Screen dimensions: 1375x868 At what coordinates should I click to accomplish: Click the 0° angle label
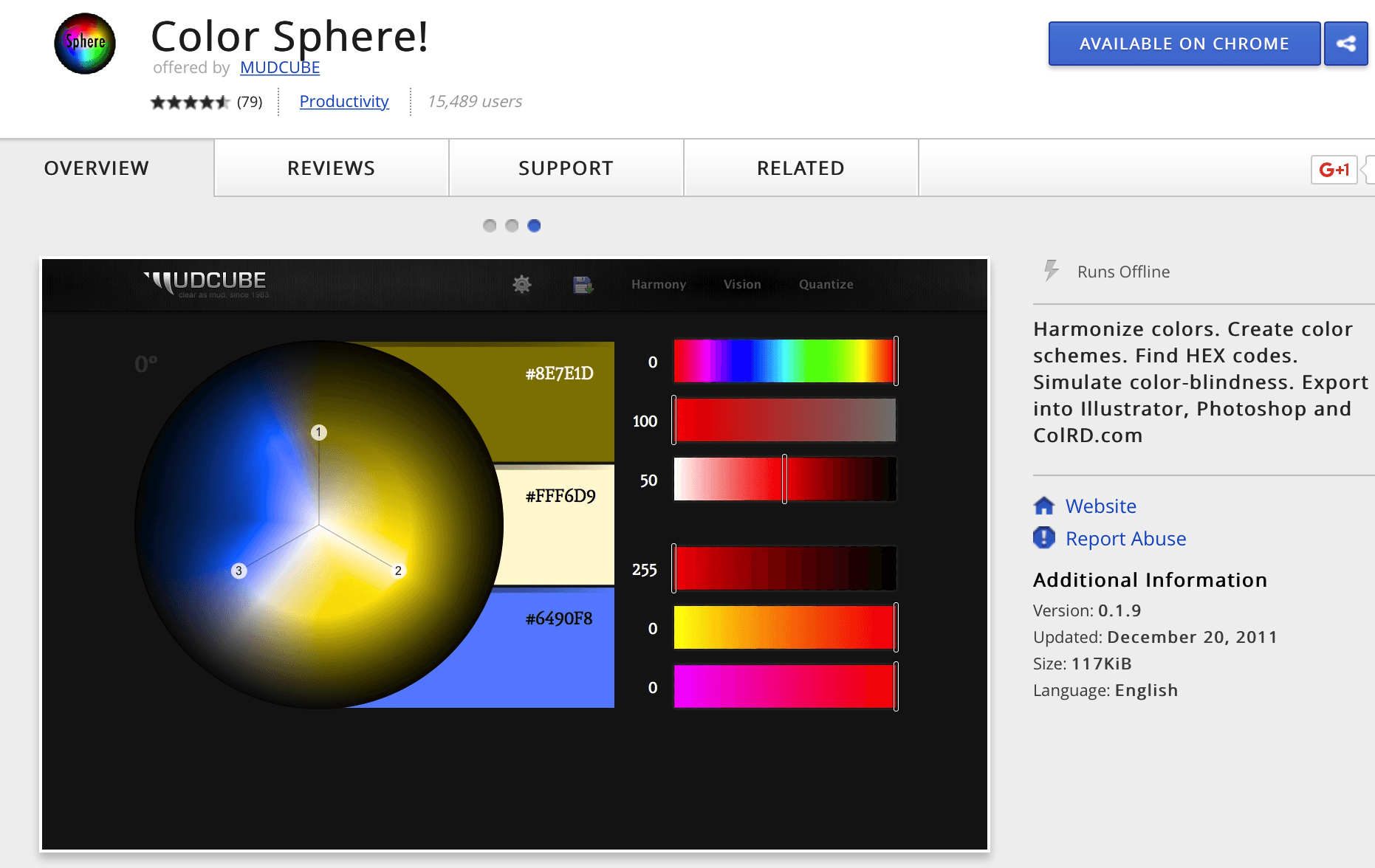click(145, 364)
